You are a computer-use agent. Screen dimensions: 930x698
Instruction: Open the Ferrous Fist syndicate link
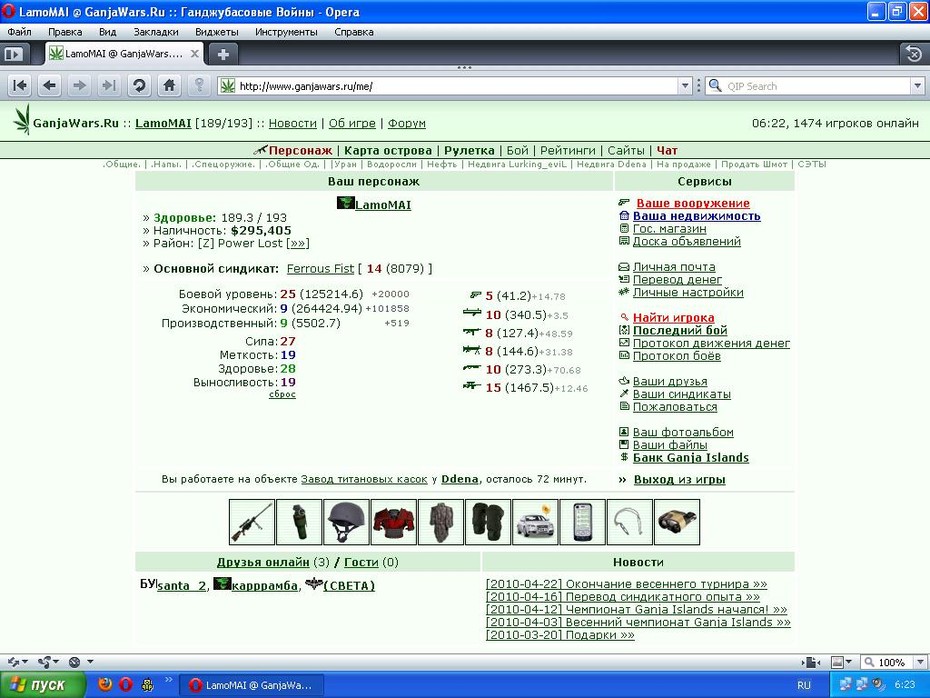[320, 269]
